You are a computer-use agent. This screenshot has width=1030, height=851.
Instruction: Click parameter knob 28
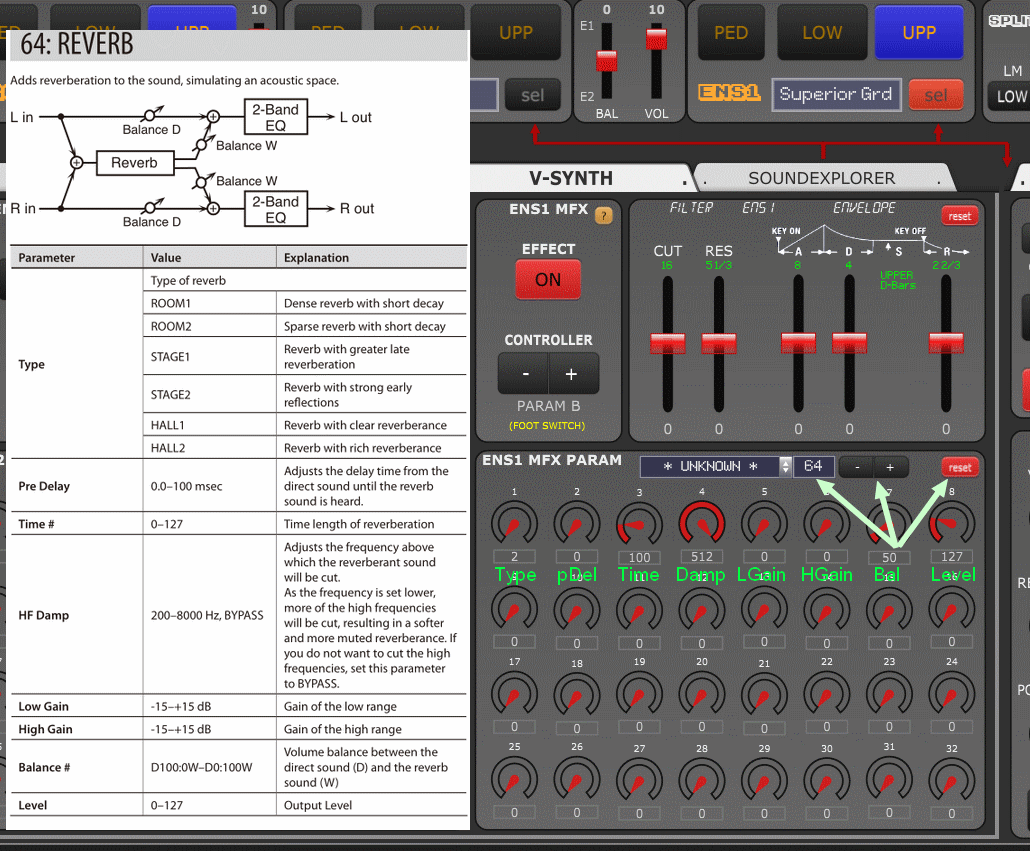(x=702, y=781)
